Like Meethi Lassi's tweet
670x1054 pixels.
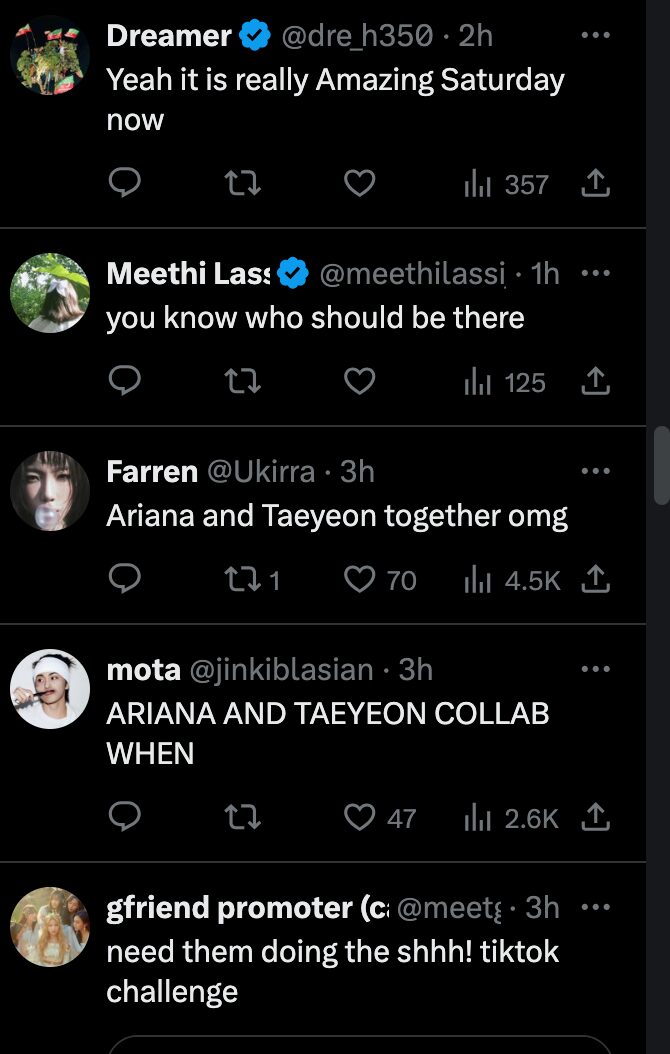359,381
